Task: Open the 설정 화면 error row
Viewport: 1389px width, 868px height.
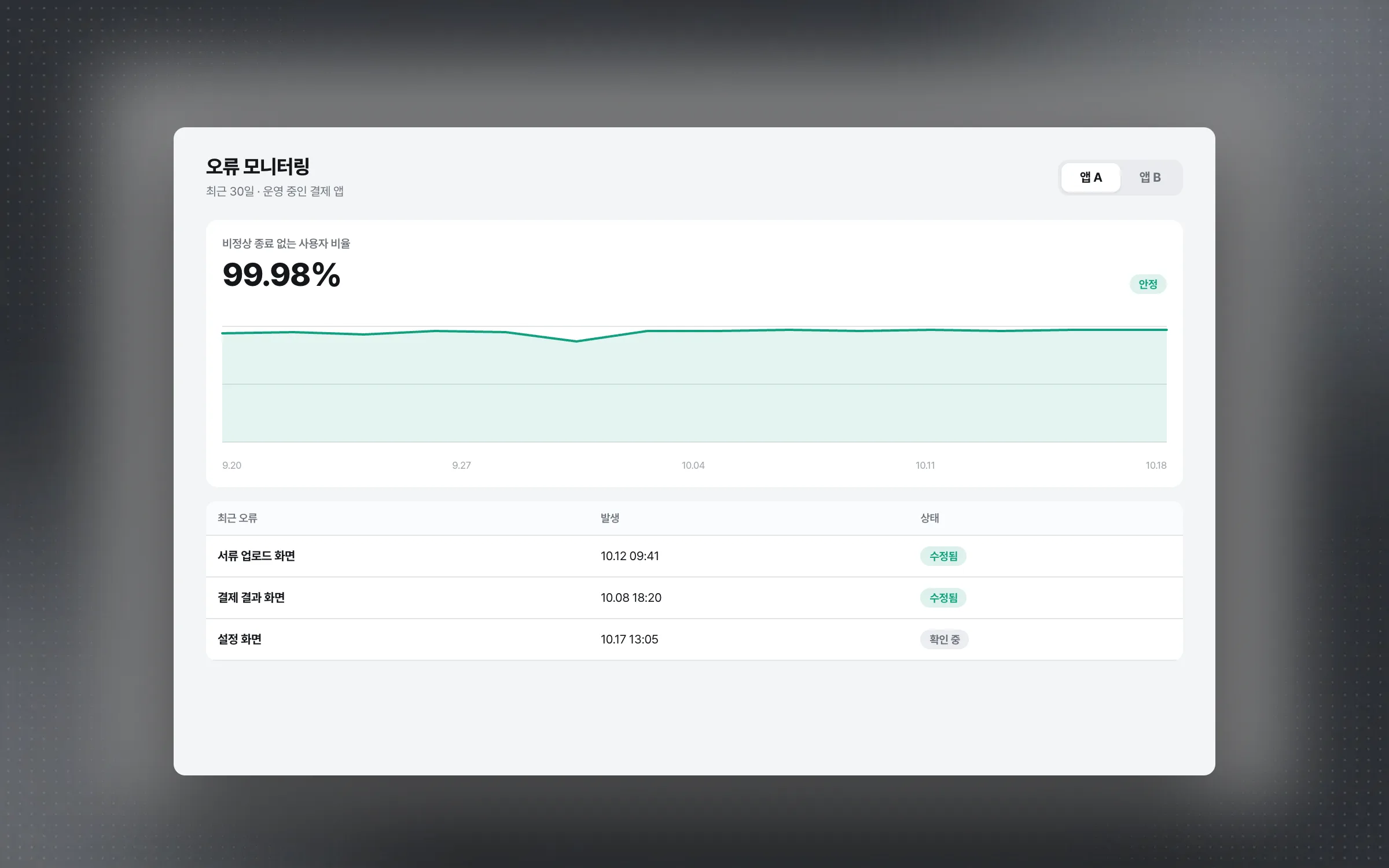Action: tap(694, 639)
